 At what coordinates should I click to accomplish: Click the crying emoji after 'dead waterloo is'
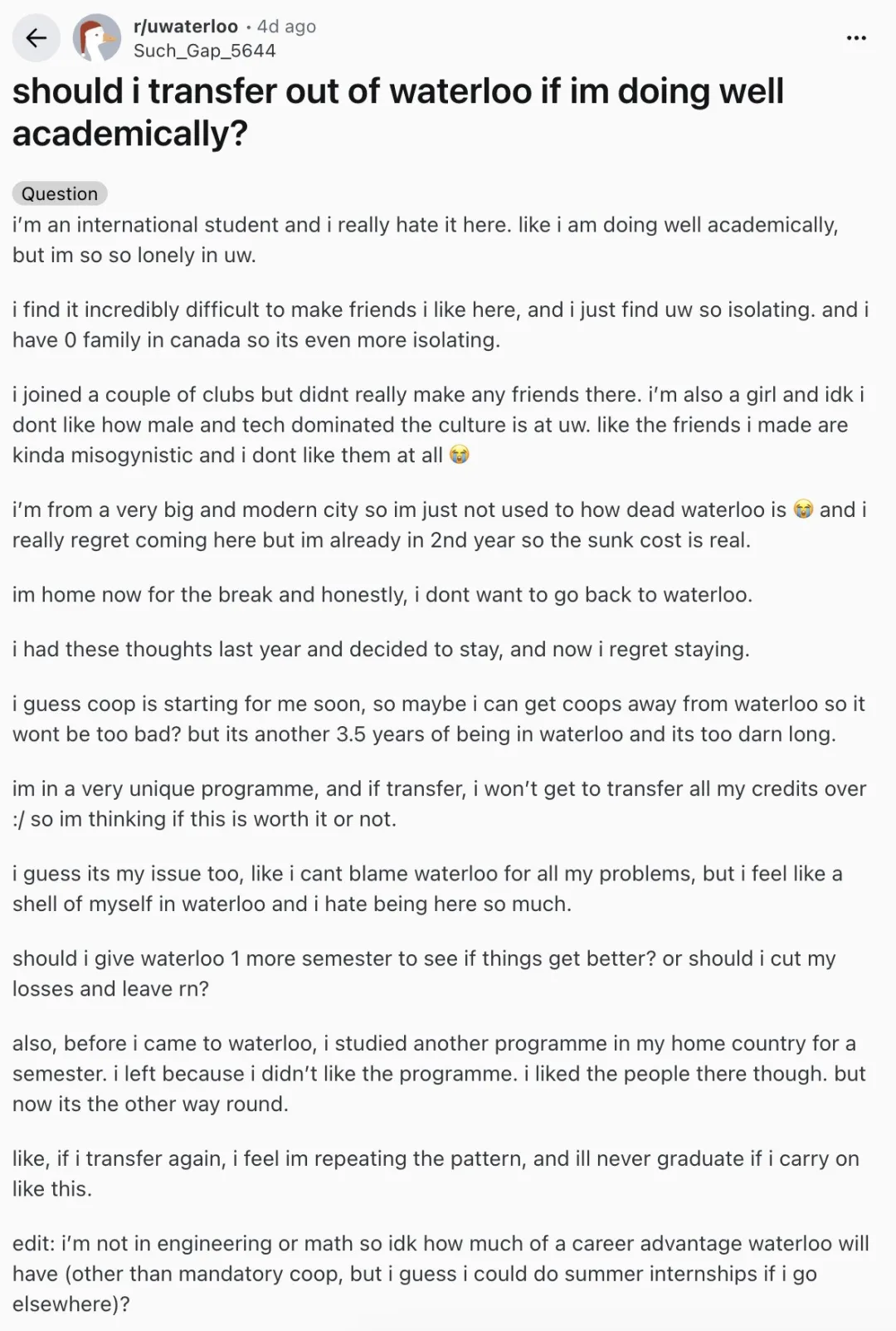(802, 509)
